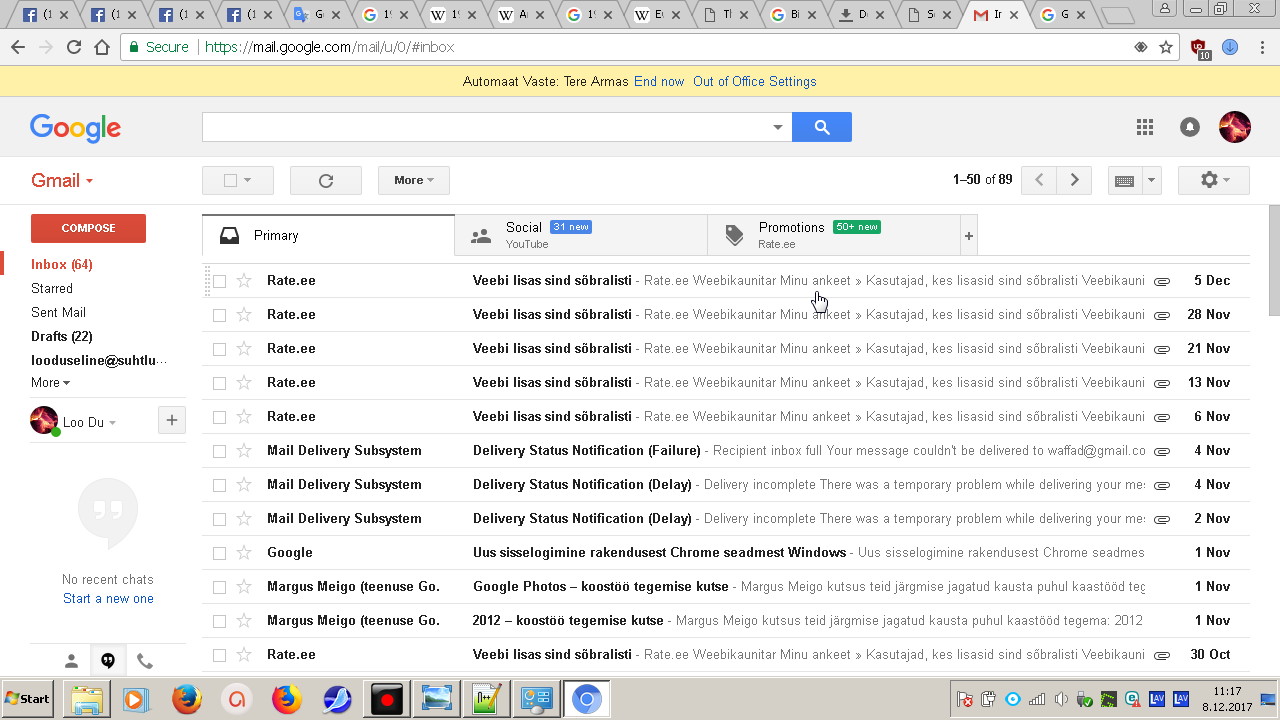Start new chat with plus button
The height and width of the screenshot is (720, 1280).
tap(172, 421)
